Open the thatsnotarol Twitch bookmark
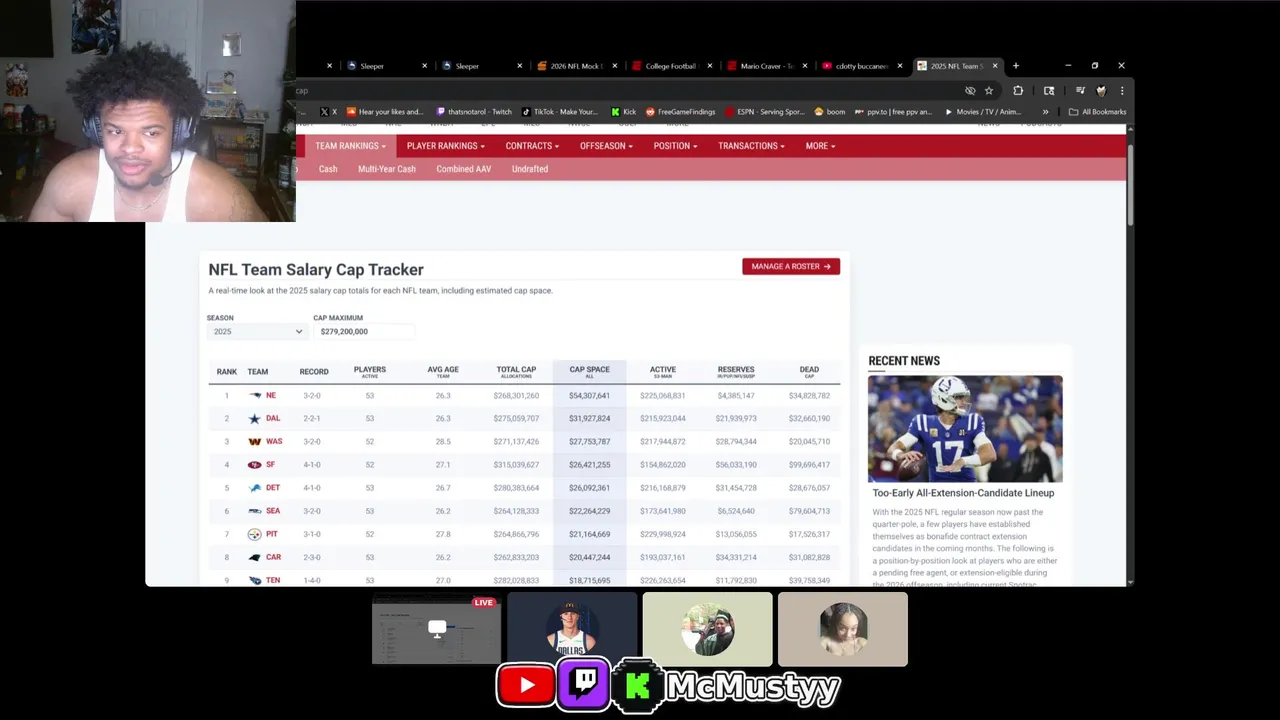 coord(474,112)
